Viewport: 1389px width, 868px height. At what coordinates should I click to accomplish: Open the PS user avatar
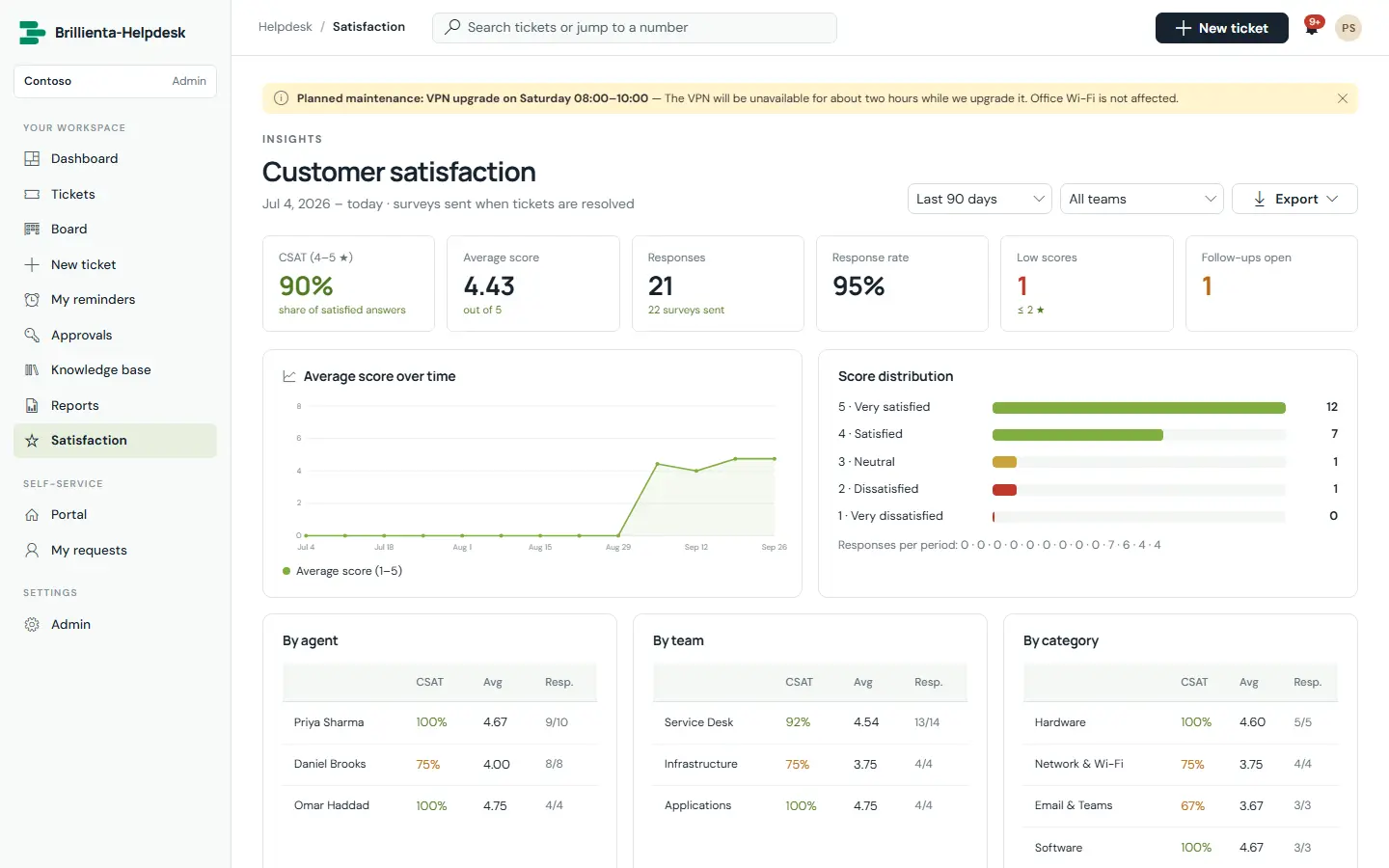(1348, 28)
